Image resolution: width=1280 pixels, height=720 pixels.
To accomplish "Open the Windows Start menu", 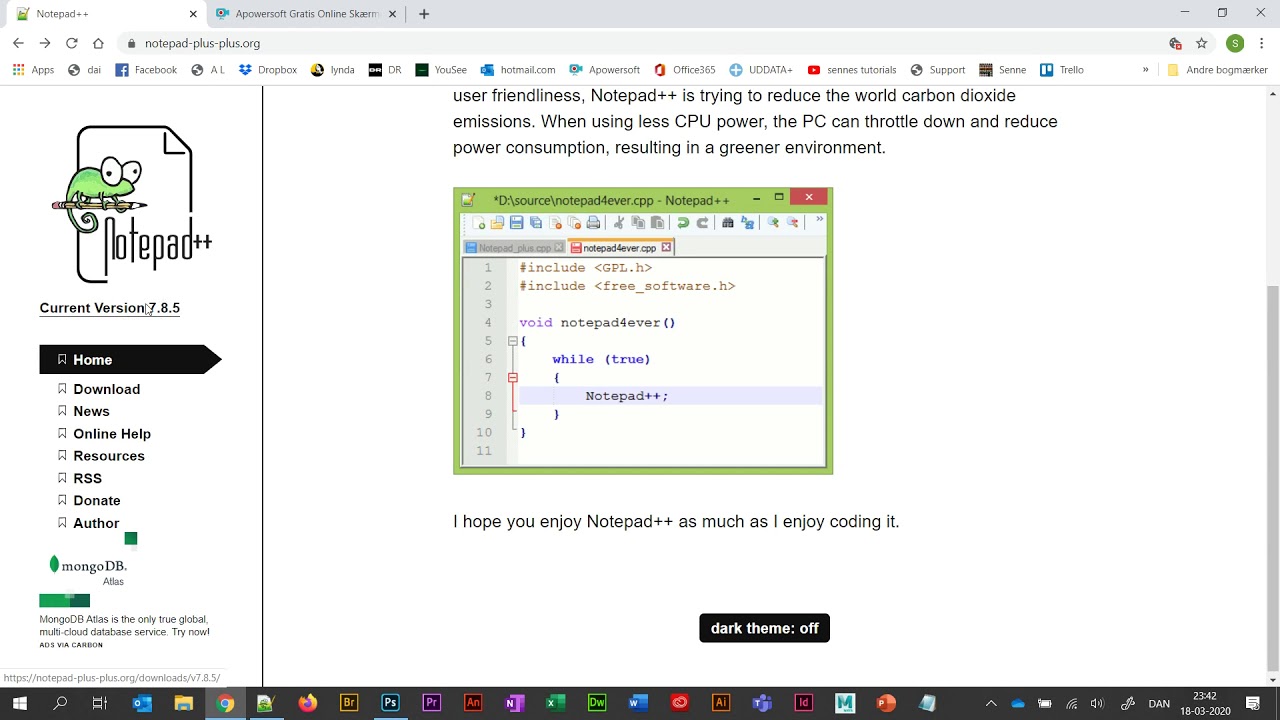I will pos(19,703).
